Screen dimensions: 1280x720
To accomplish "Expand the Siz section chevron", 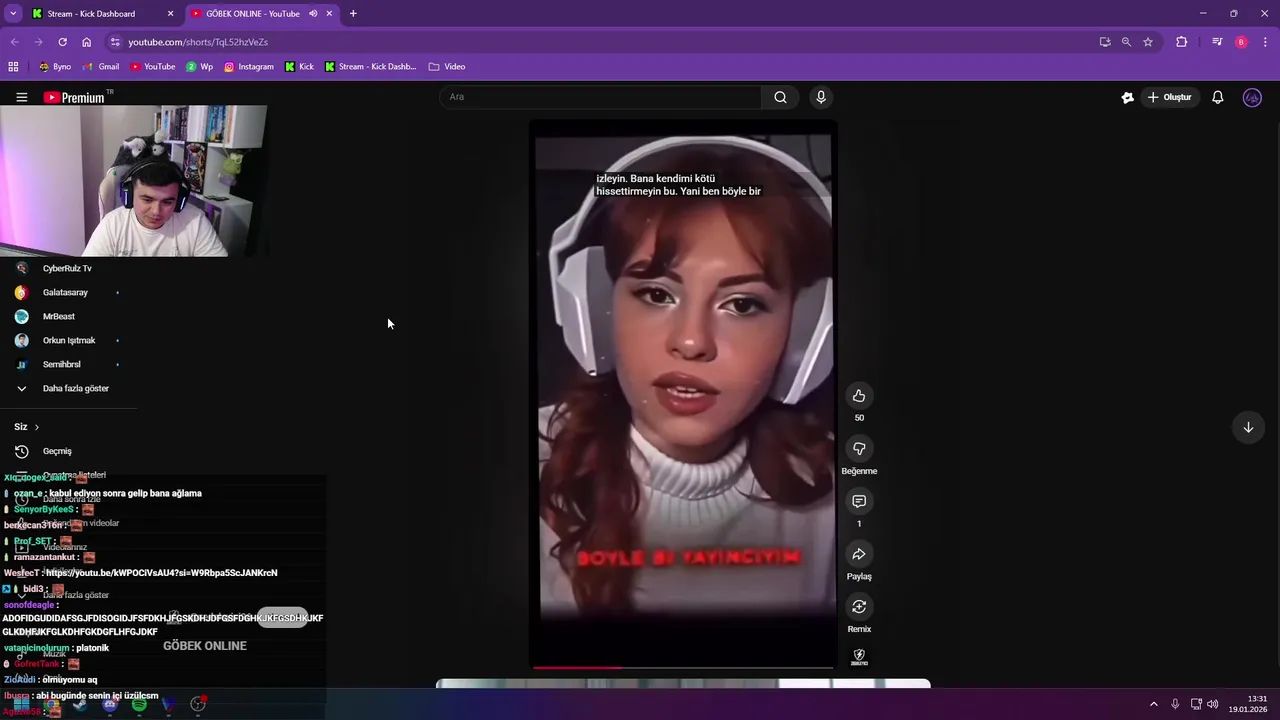I will [37, 427].
